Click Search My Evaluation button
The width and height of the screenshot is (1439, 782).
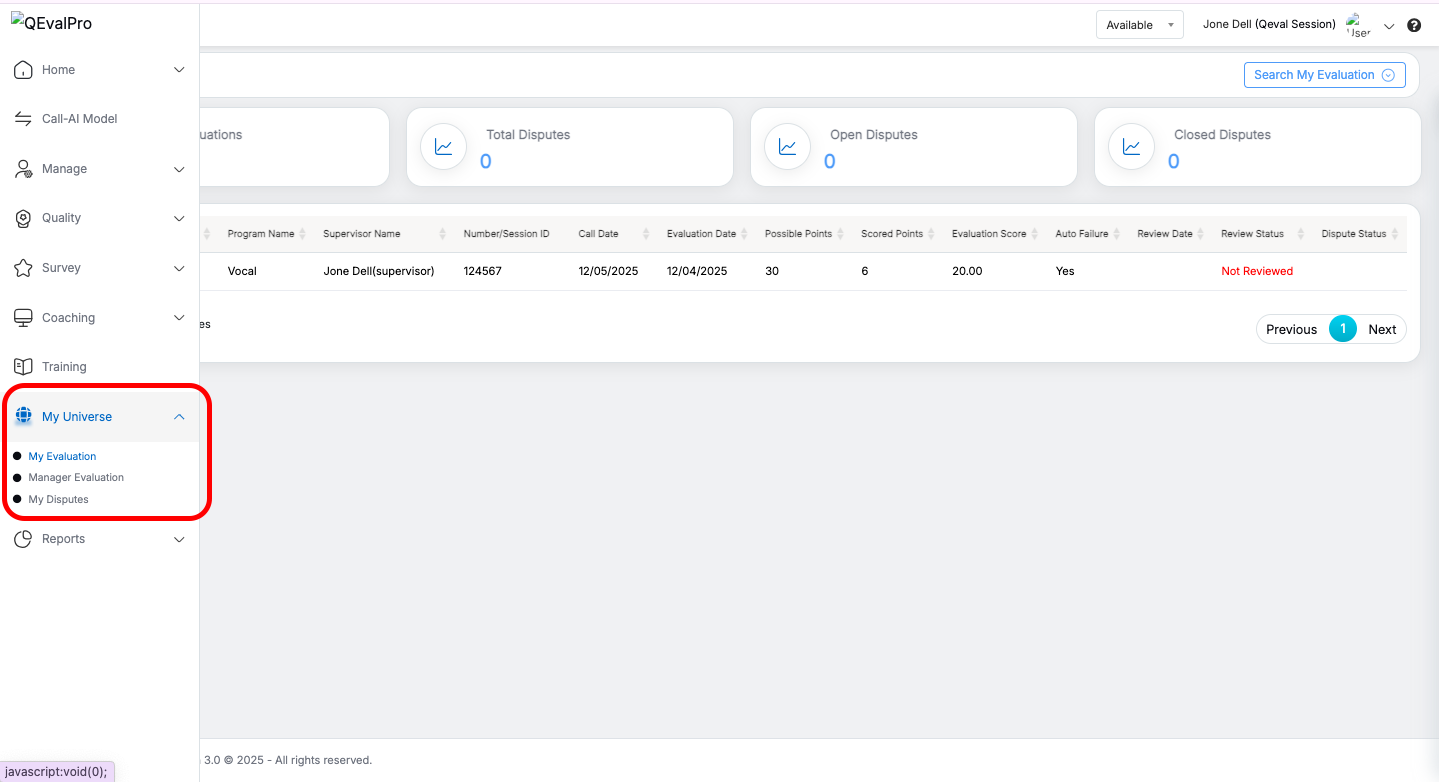[1324, 75]
